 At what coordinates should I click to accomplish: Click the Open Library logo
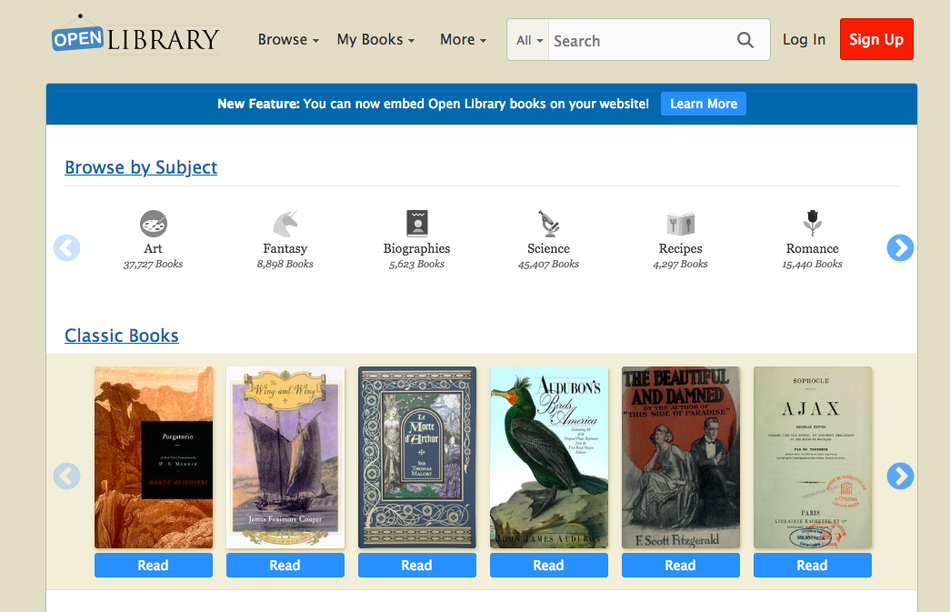tap(136, 36)
